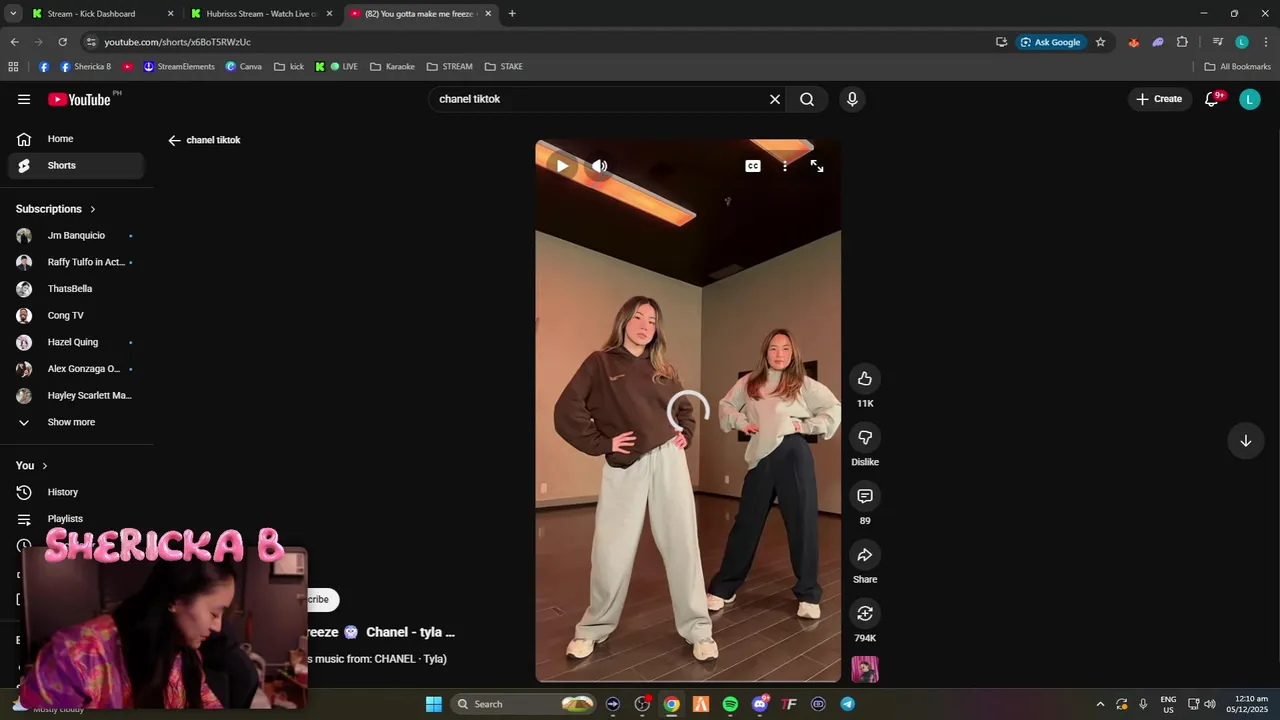This screenshot has height=720, width=1280.
Task: Open All Bookmarks folder
Action: click(1237, 67)
